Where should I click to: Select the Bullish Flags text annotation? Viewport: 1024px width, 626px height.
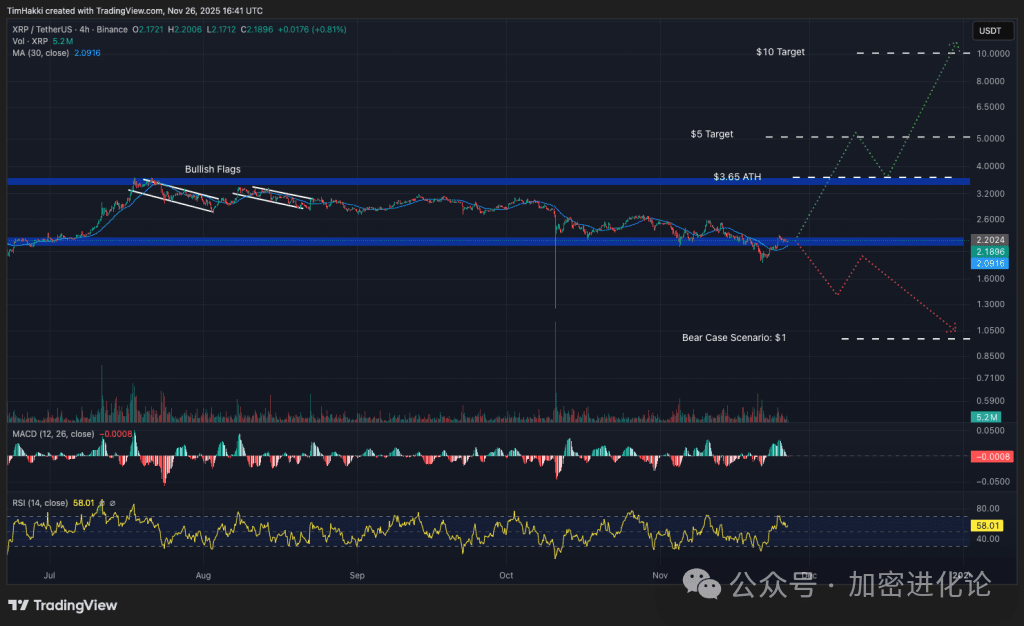coord(211,169)
